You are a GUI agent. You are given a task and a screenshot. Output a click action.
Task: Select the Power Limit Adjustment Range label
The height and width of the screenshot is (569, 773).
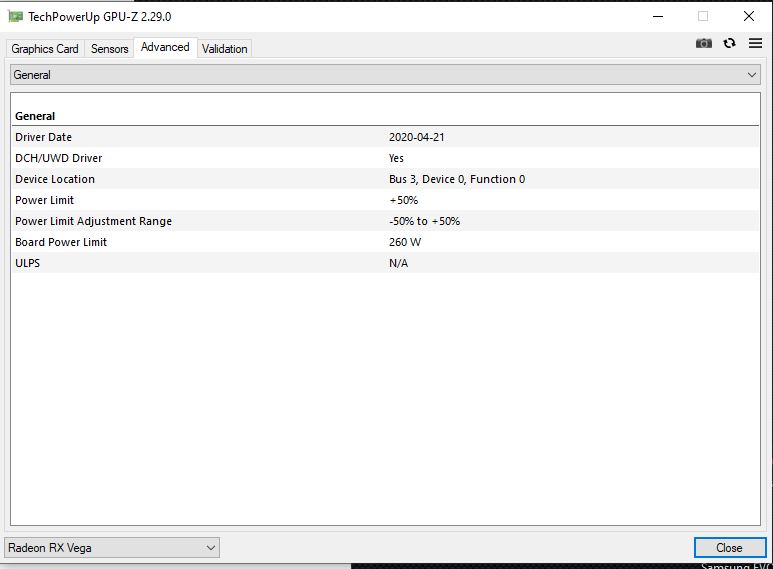[x=94, y=221]
